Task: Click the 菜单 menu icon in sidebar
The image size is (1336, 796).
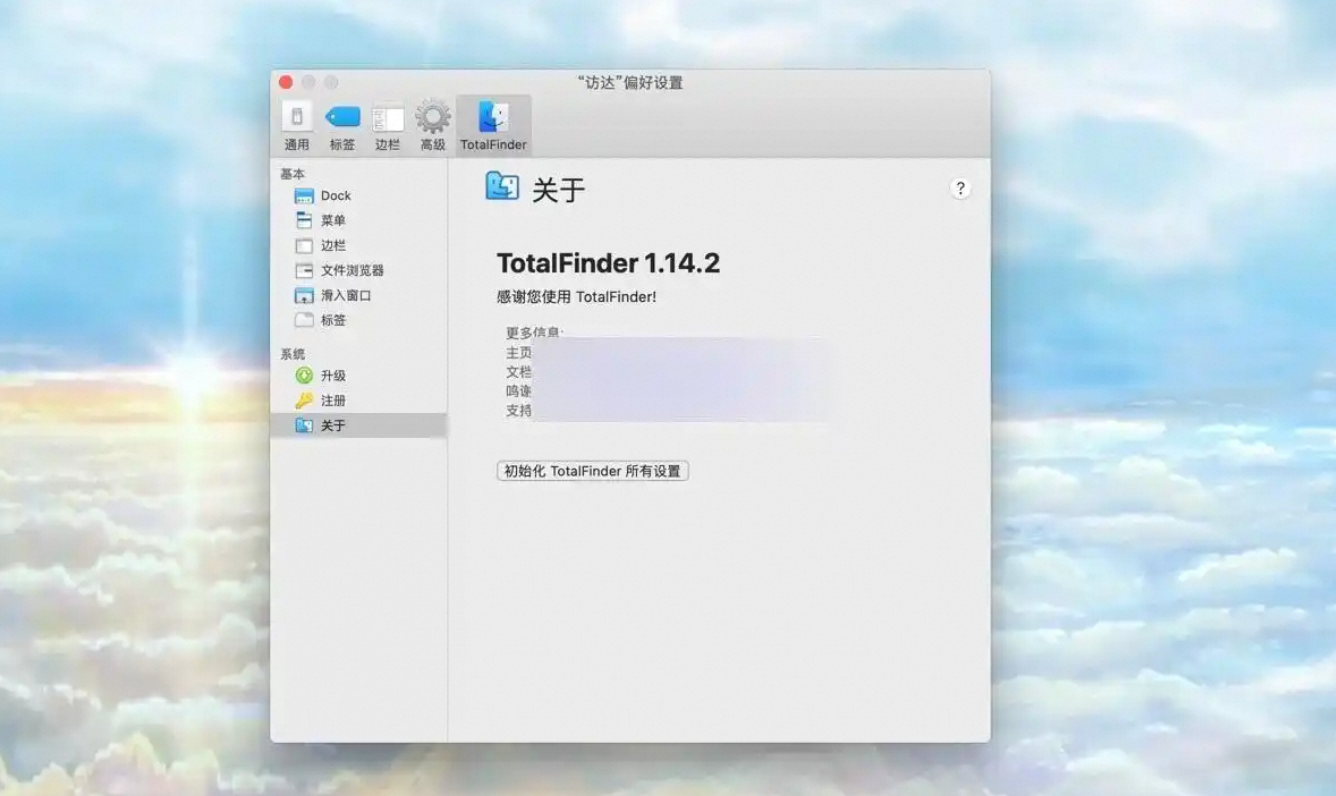Action: coord(304,221)
